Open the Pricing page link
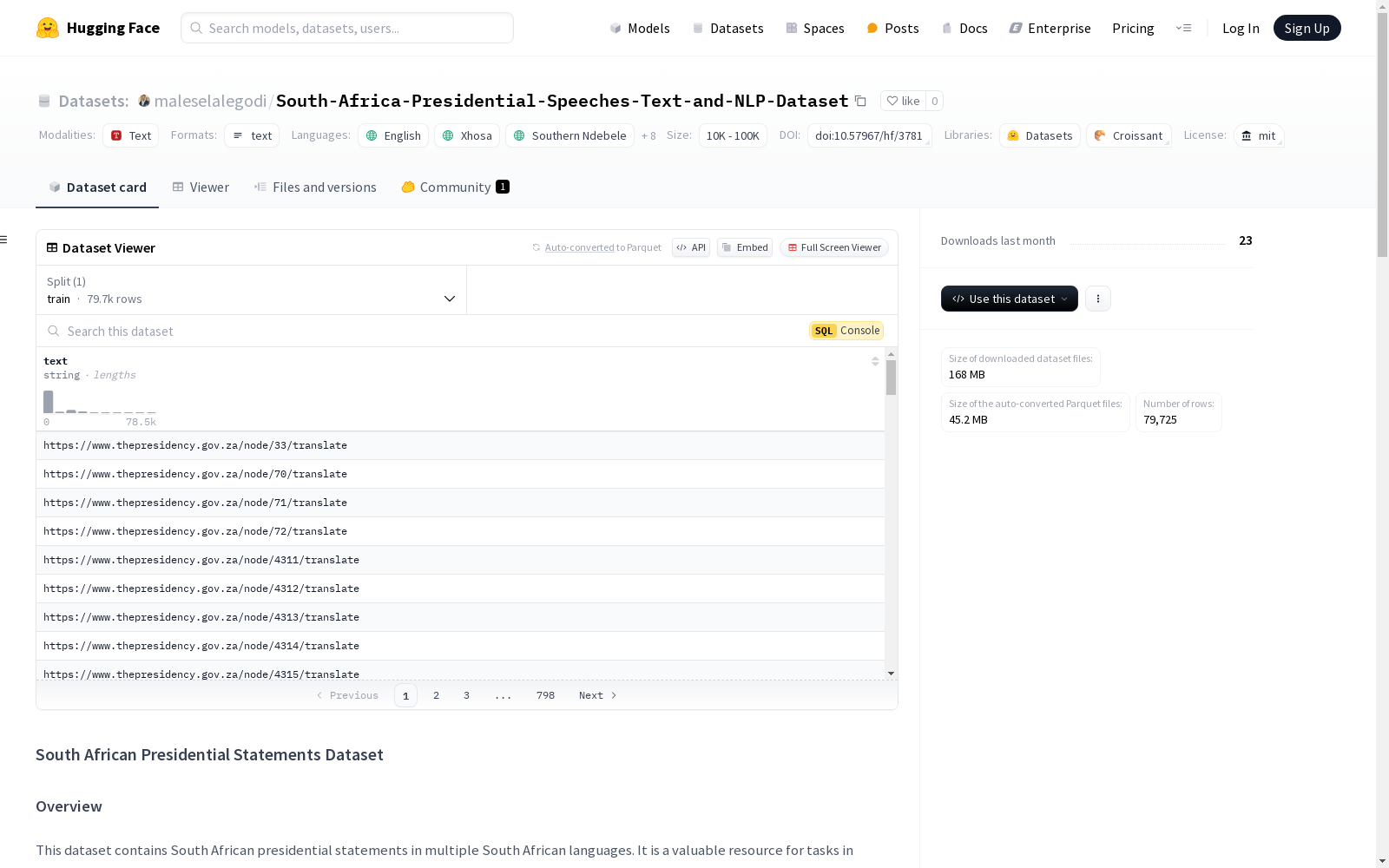The height and width of the screenshot is (868, 1389). [1133, 28]
